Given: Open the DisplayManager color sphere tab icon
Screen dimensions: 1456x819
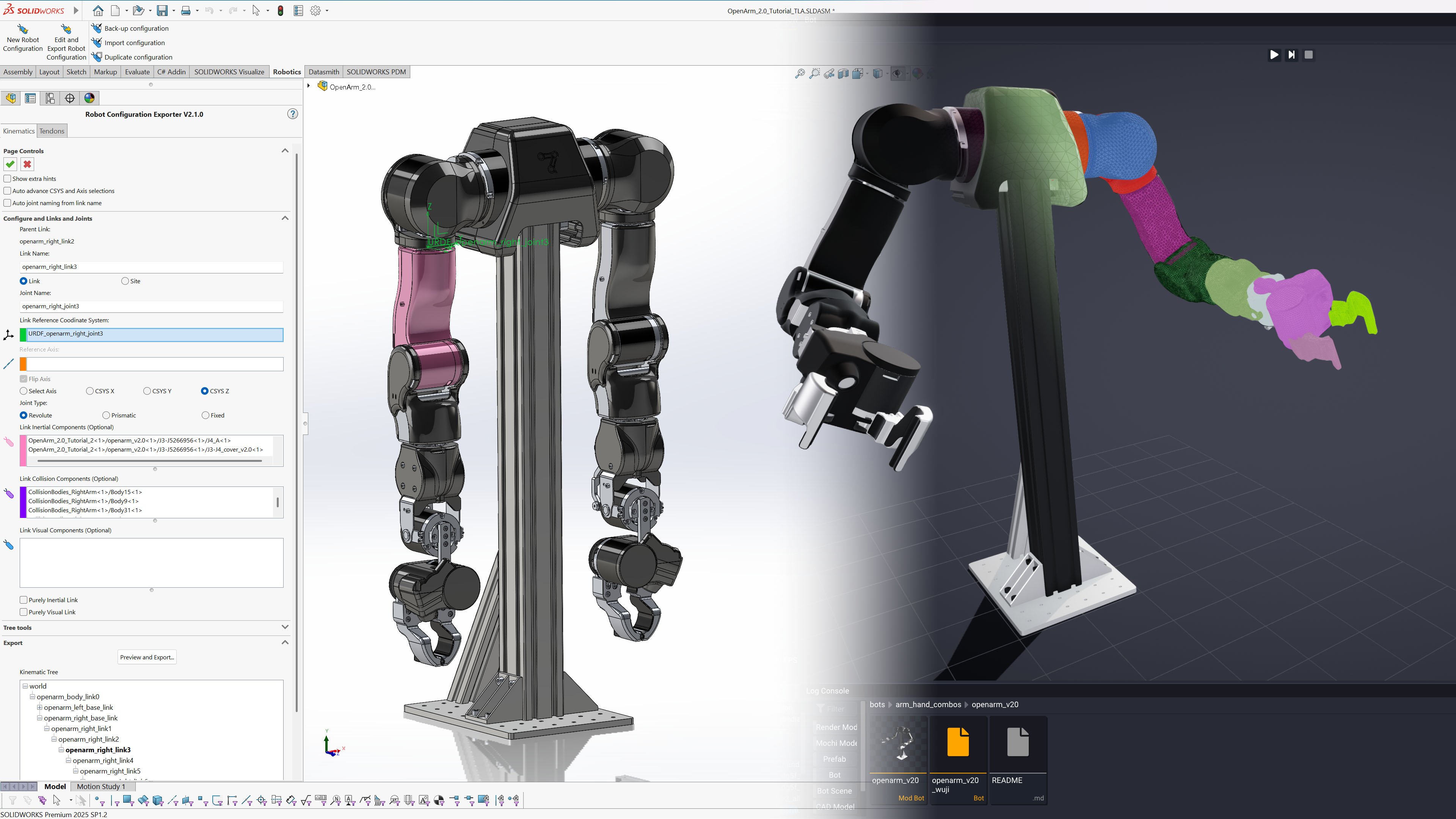Looking at the screenshot, I should (89, 98).
